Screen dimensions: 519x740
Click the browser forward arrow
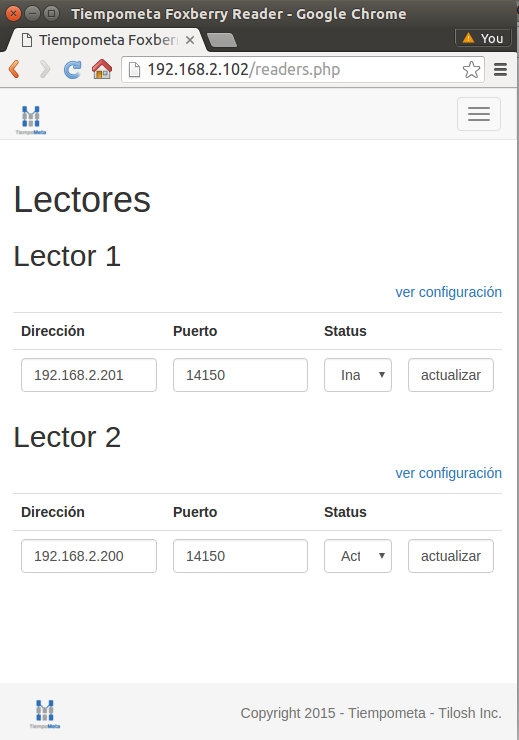(44, 69)
